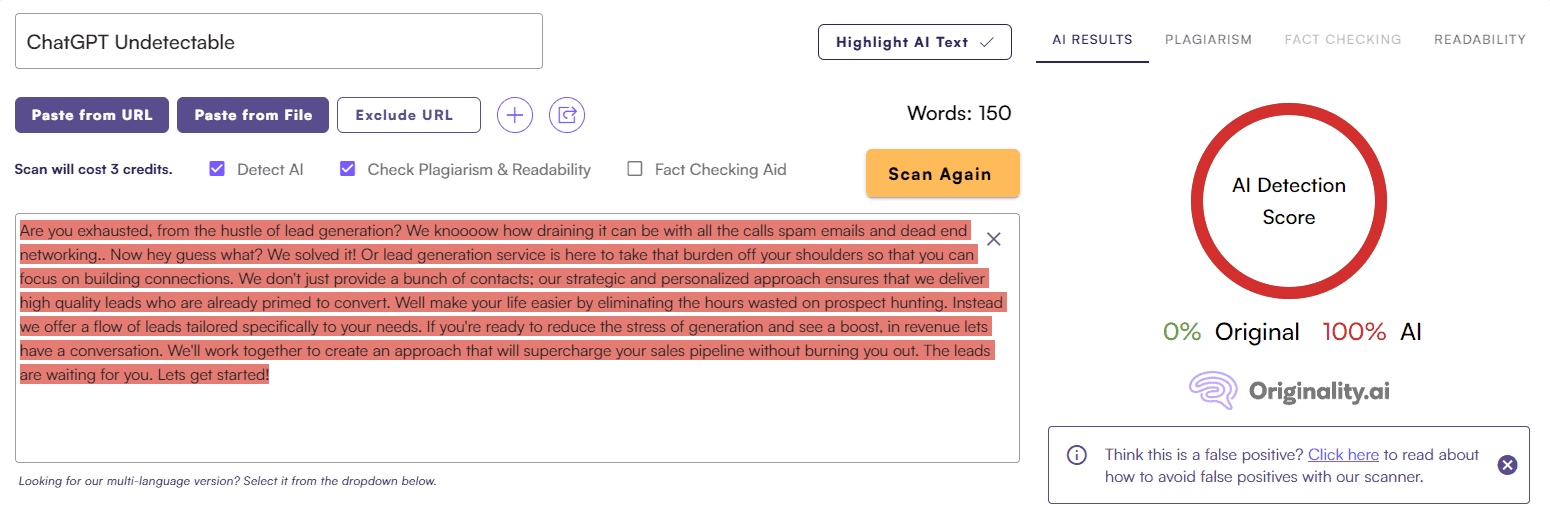Open the Readability tab
The image size is (1550, 512).
pos(1480,40)
